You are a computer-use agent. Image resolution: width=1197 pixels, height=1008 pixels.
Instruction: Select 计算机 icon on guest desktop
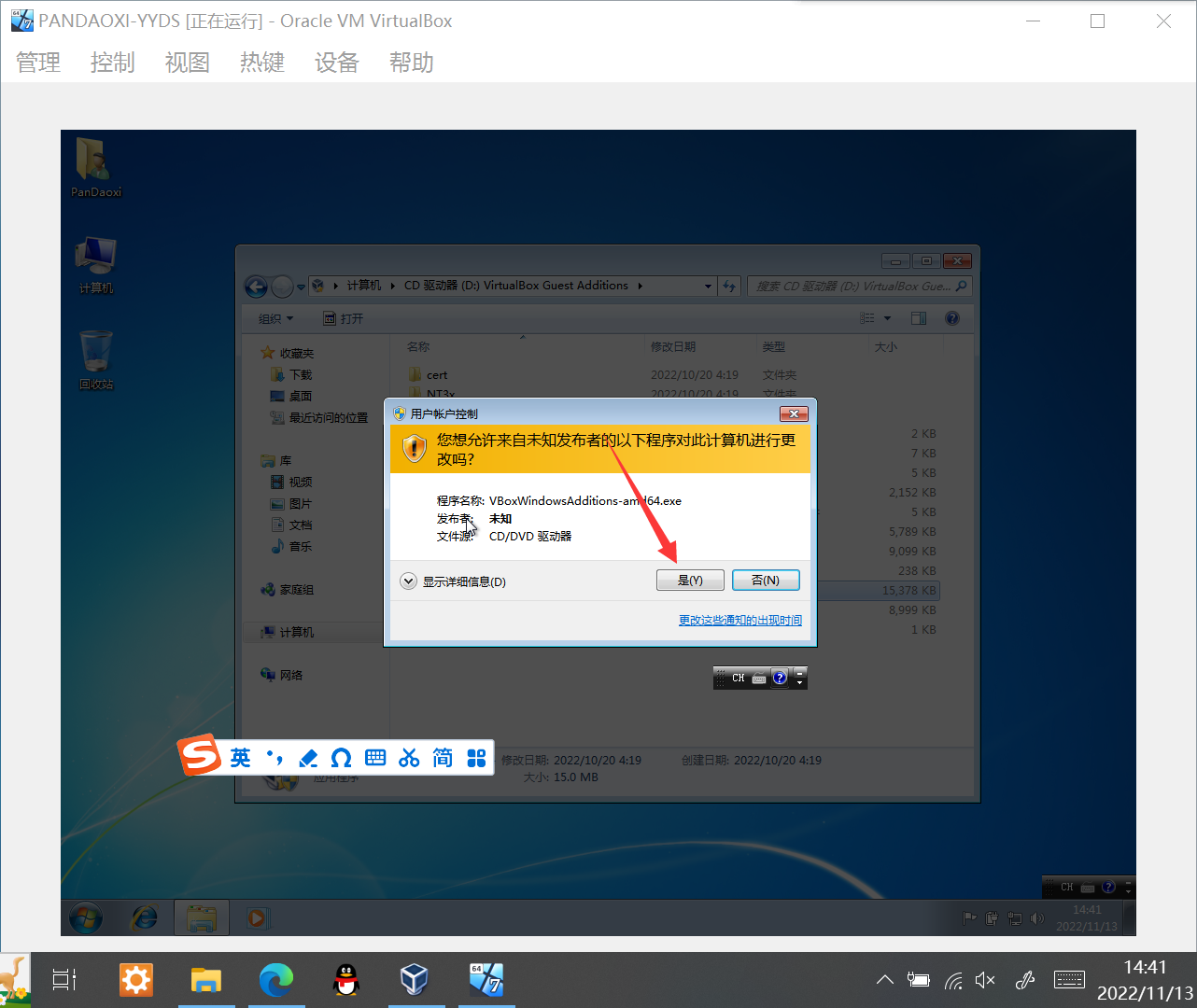tap(96, 265)
